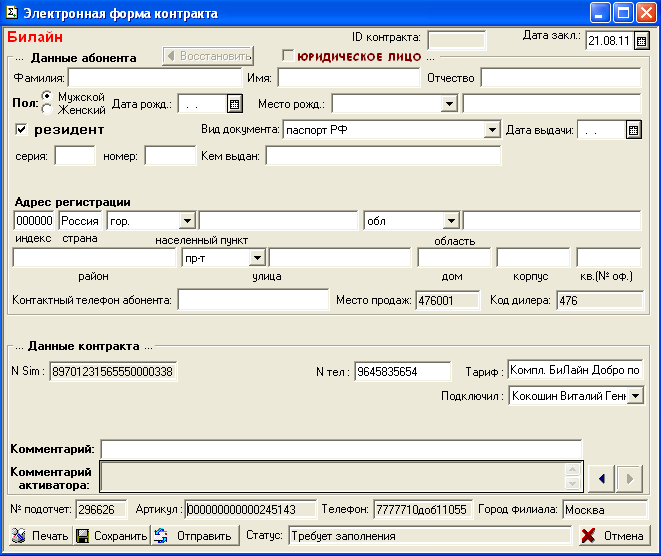This screenshot has width=661, height=556.
Task: Open calendar for contract conclusion date
Action: [641, 41]
